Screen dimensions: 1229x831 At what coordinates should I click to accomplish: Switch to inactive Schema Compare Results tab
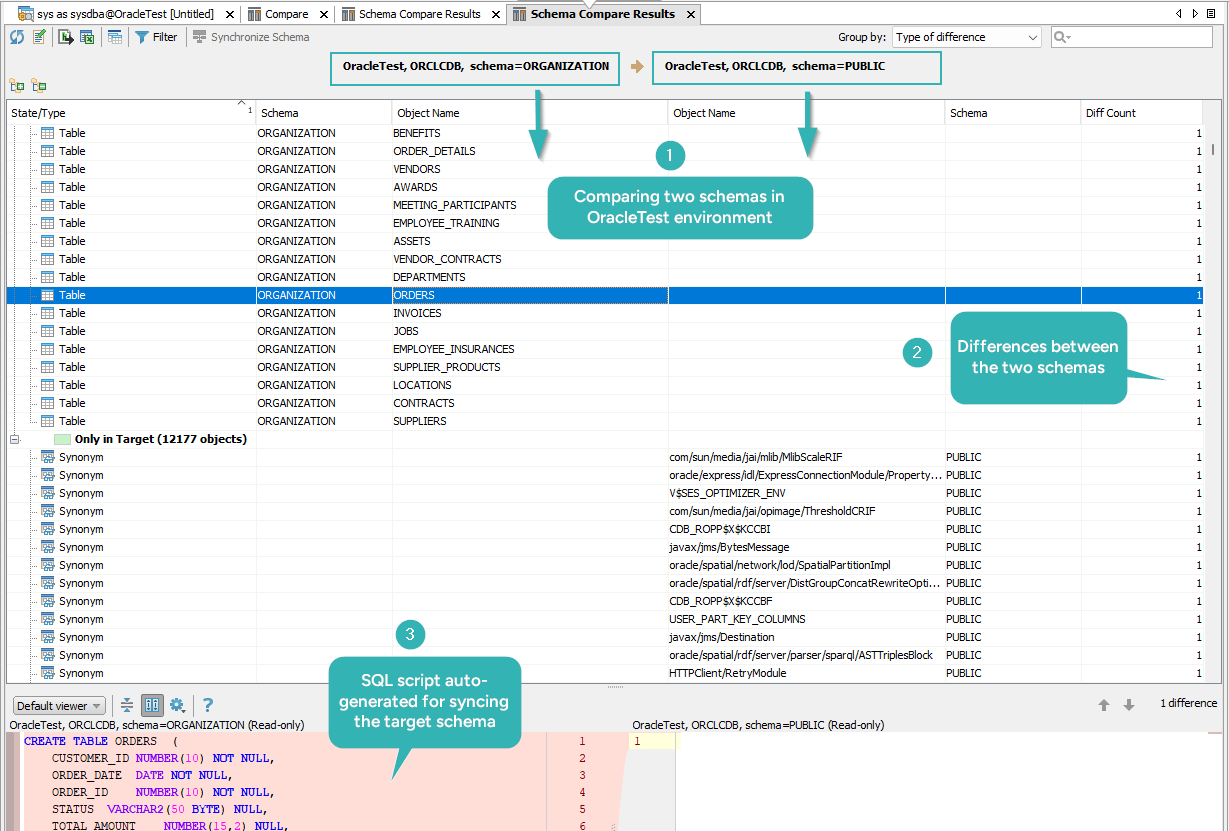pos(419,14)
